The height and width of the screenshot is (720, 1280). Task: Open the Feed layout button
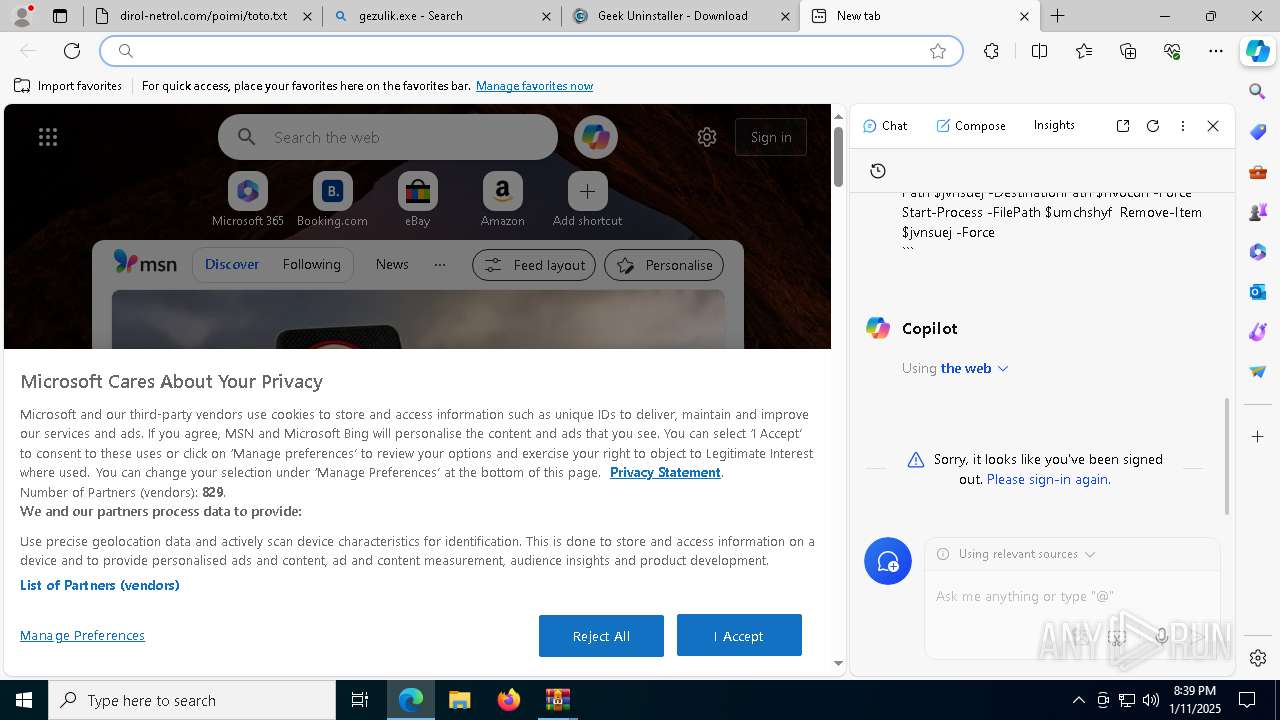tap(534, 265)
